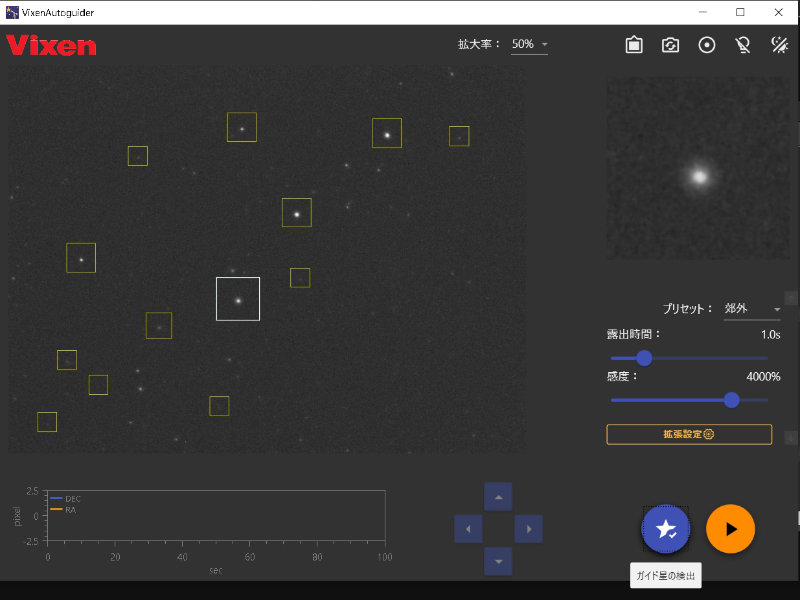
Task: Click the 露出時間 exposure slider handle
Action: (644, 358)
